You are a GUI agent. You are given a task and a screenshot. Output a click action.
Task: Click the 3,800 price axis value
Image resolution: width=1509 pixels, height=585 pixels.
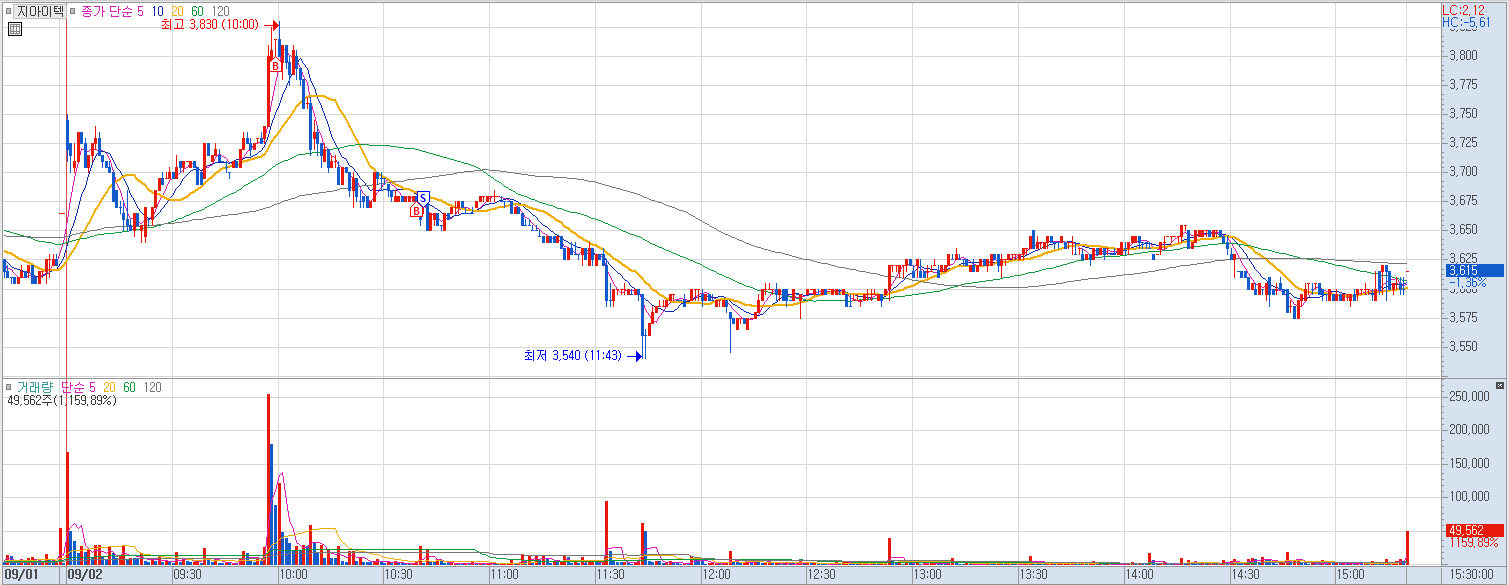click(1464, 55)
